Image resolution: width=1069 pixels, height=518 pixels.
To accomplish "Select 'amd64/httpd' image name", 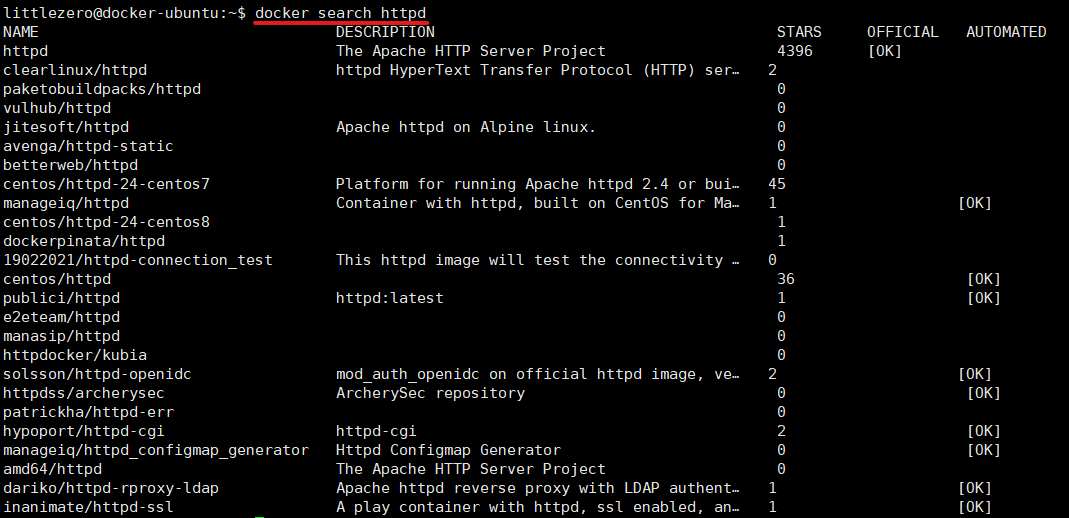I will coord(52,470).
